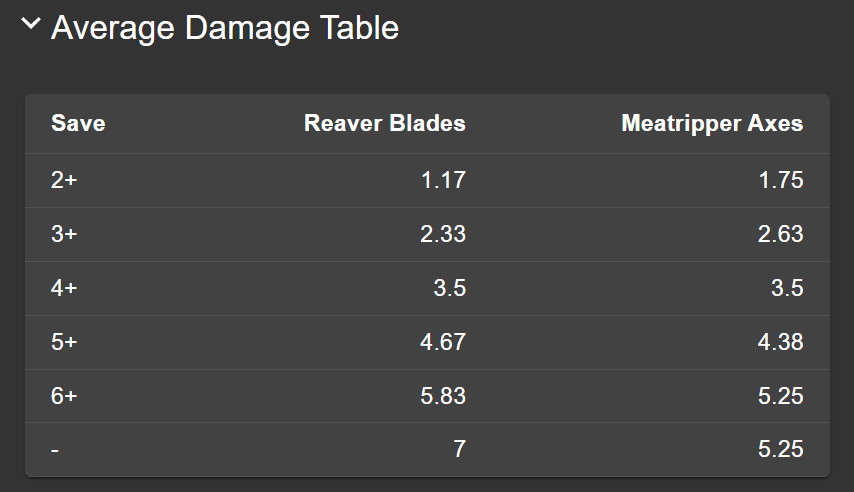Click Reaver Blades value 5.83
This screenshot has width=854, height=492.
tap(442, 396)
